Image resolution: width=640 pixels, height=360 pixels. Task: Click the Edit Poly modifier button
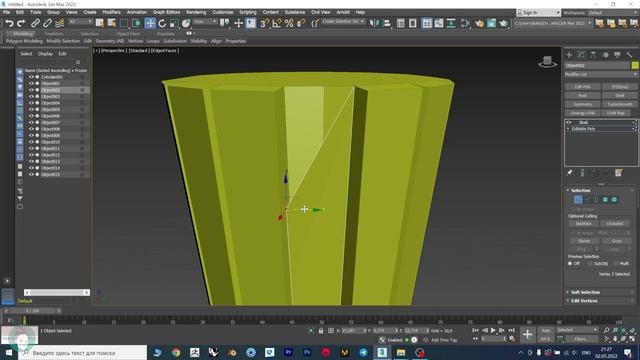coord(582,87)
